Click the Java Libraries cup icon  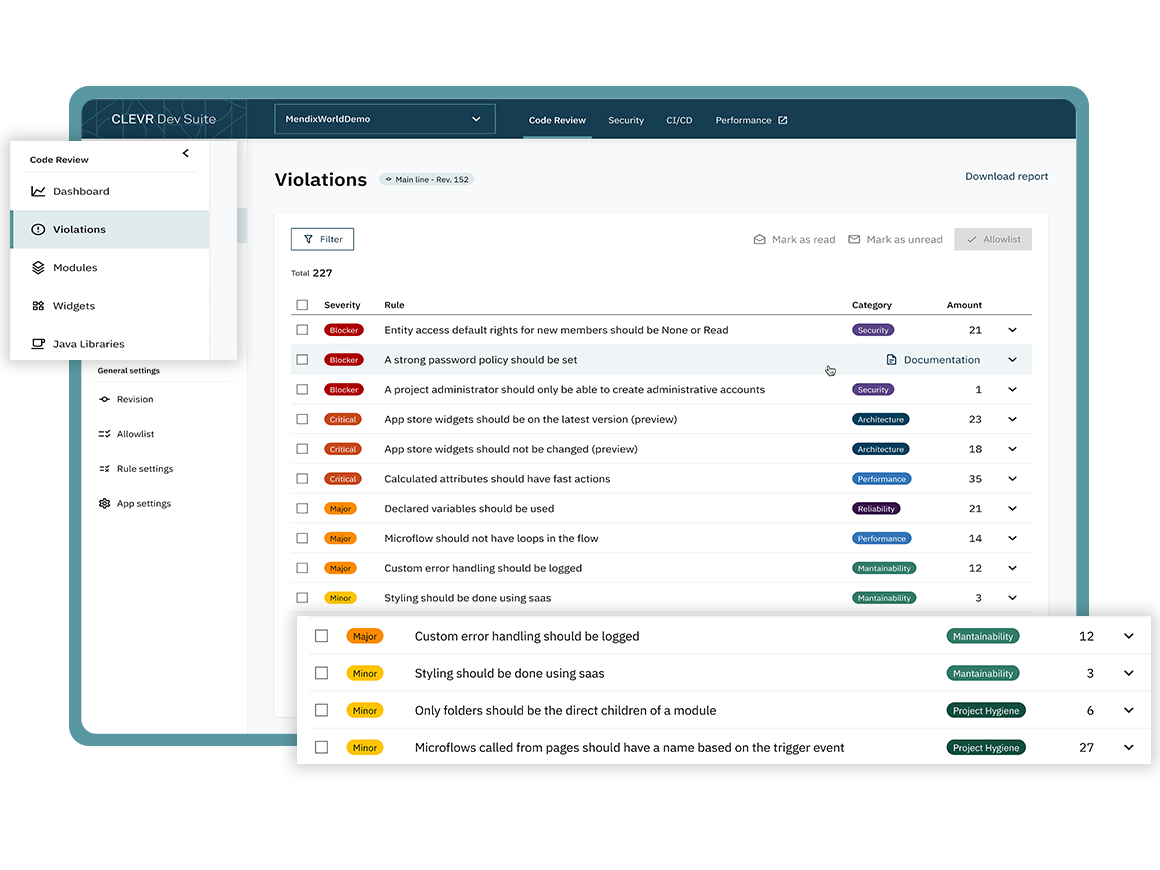pos(38,344)
